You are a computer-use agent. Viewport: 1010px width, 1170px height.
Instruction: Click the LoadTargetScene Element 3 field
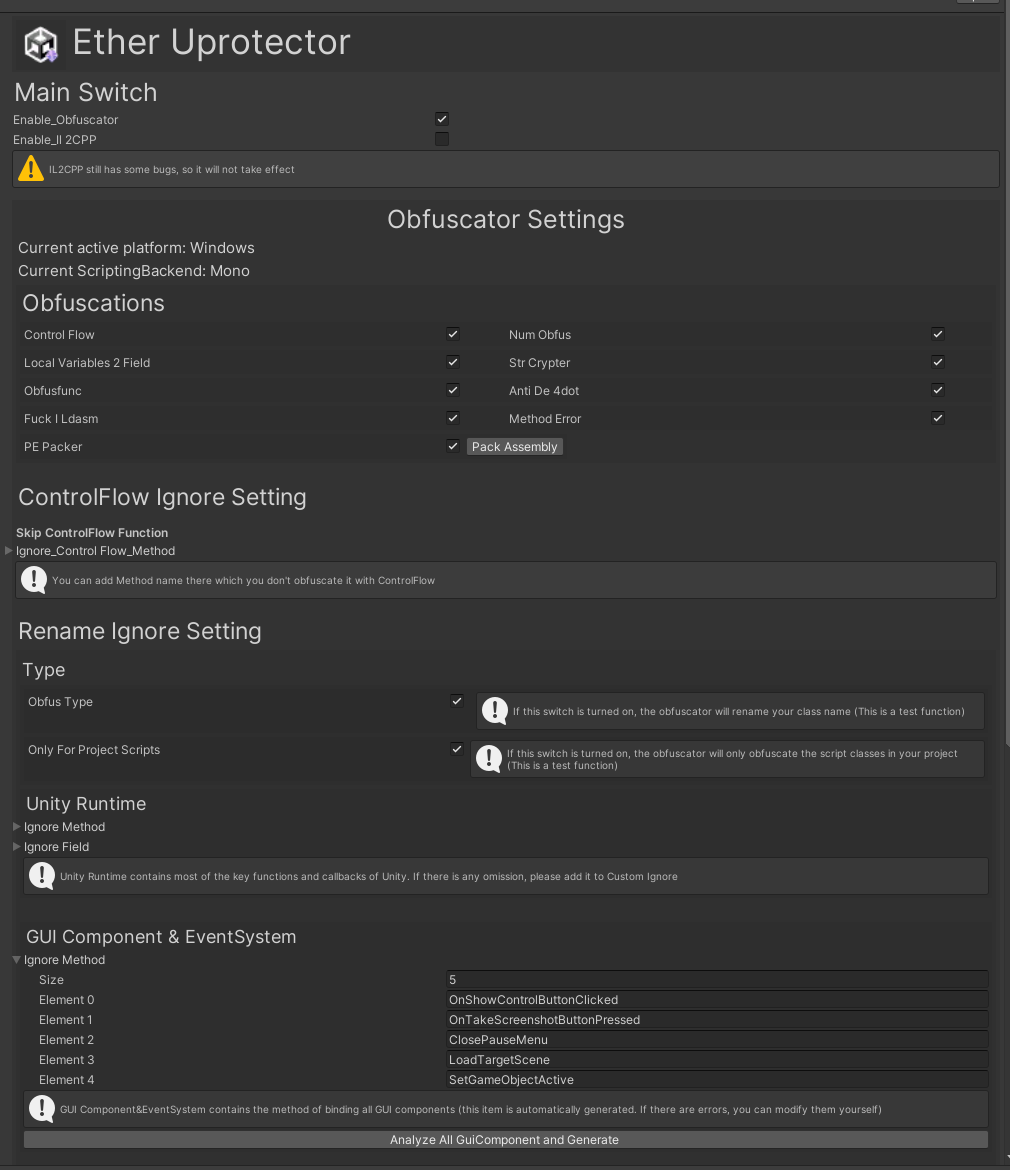pos(717,1060)
